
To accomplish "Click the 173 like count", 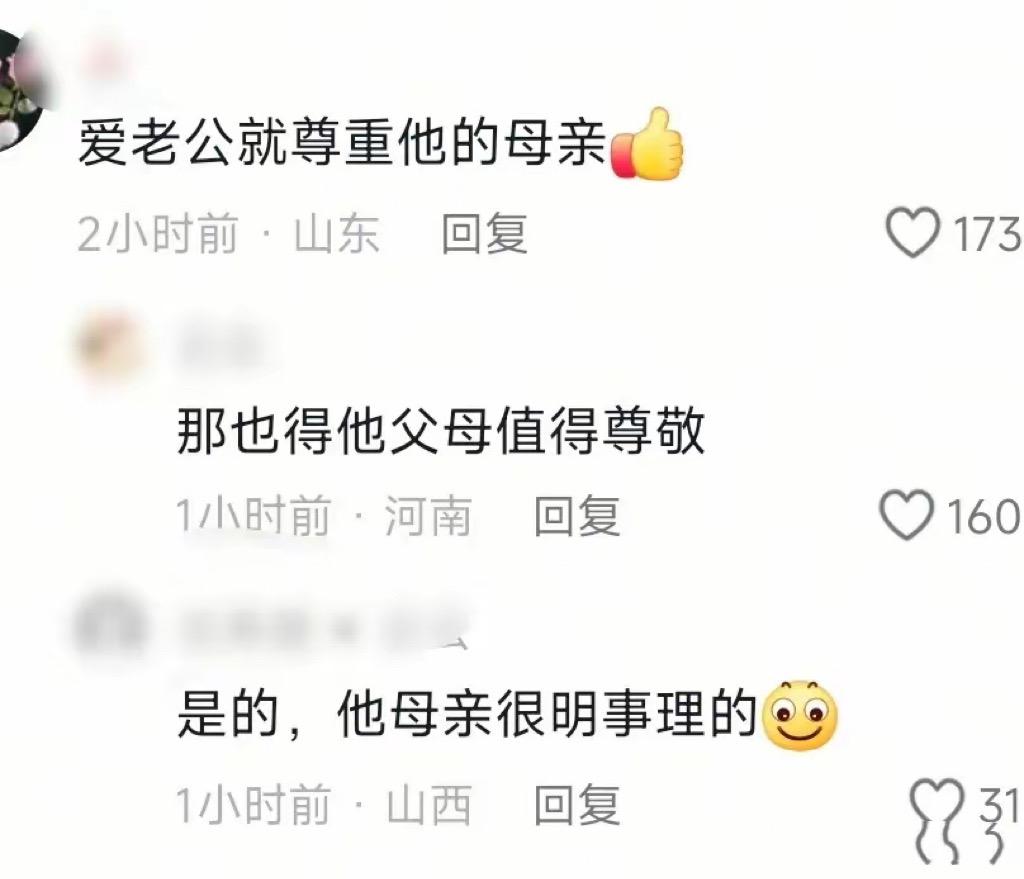I will pos(987,234).
